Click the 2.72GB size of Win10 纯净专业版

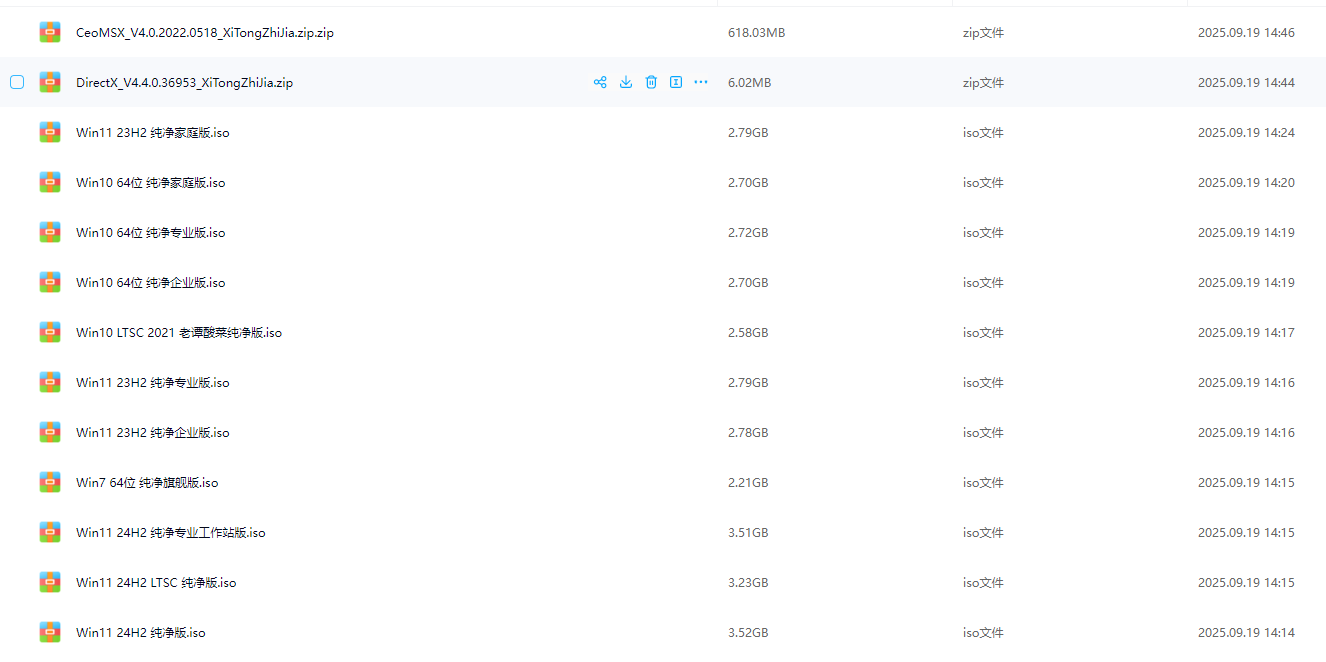pyautogui.click(x=748, y=232)
